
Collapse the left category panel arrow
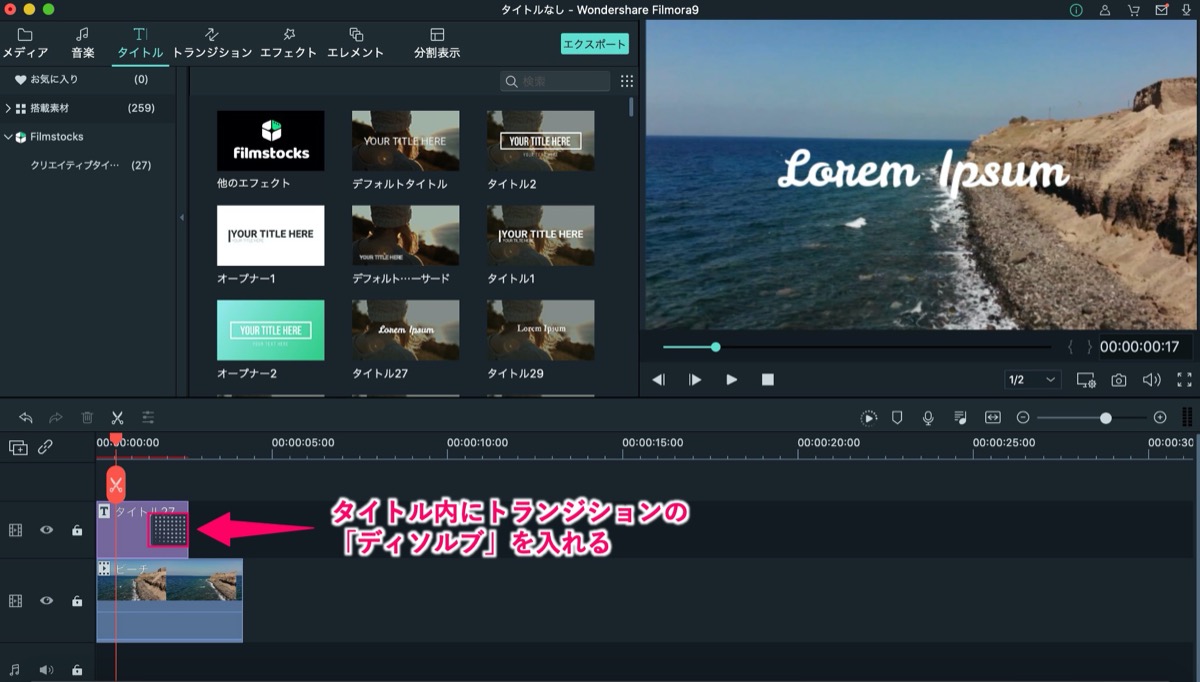coord(182,217)
